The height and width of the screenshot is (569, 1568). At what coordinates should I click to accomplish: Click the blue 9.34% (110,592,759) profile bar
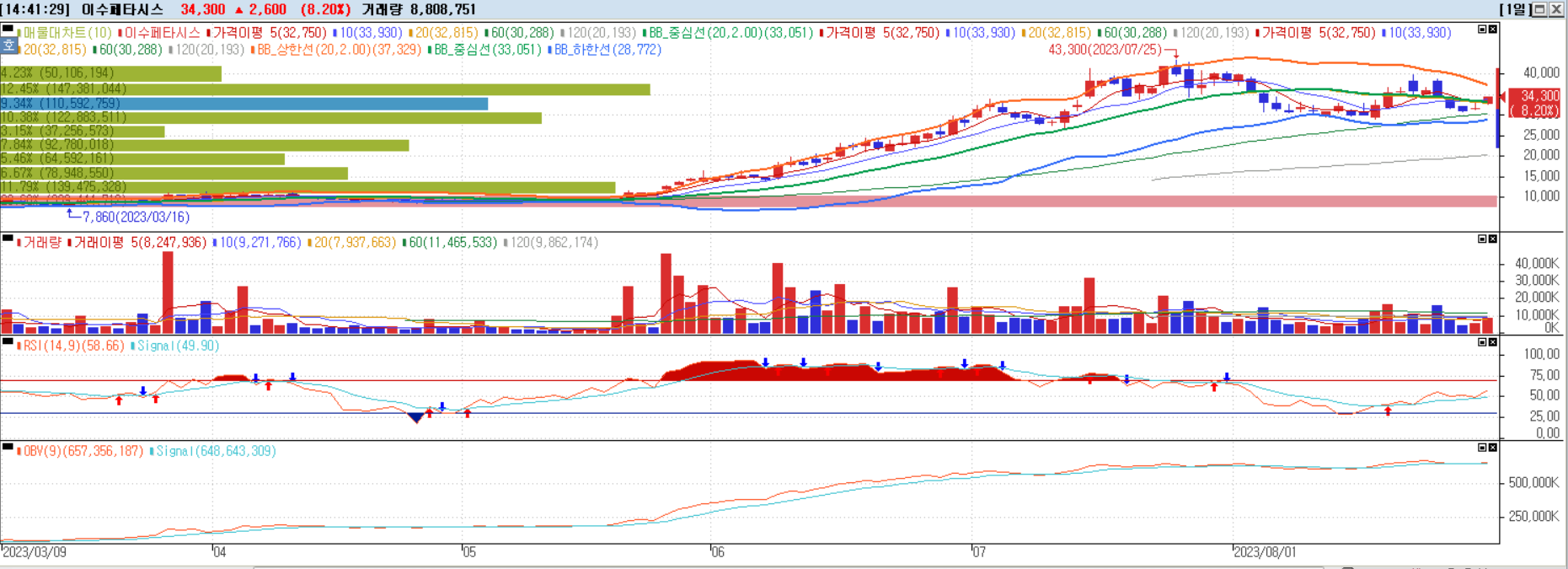244,103
